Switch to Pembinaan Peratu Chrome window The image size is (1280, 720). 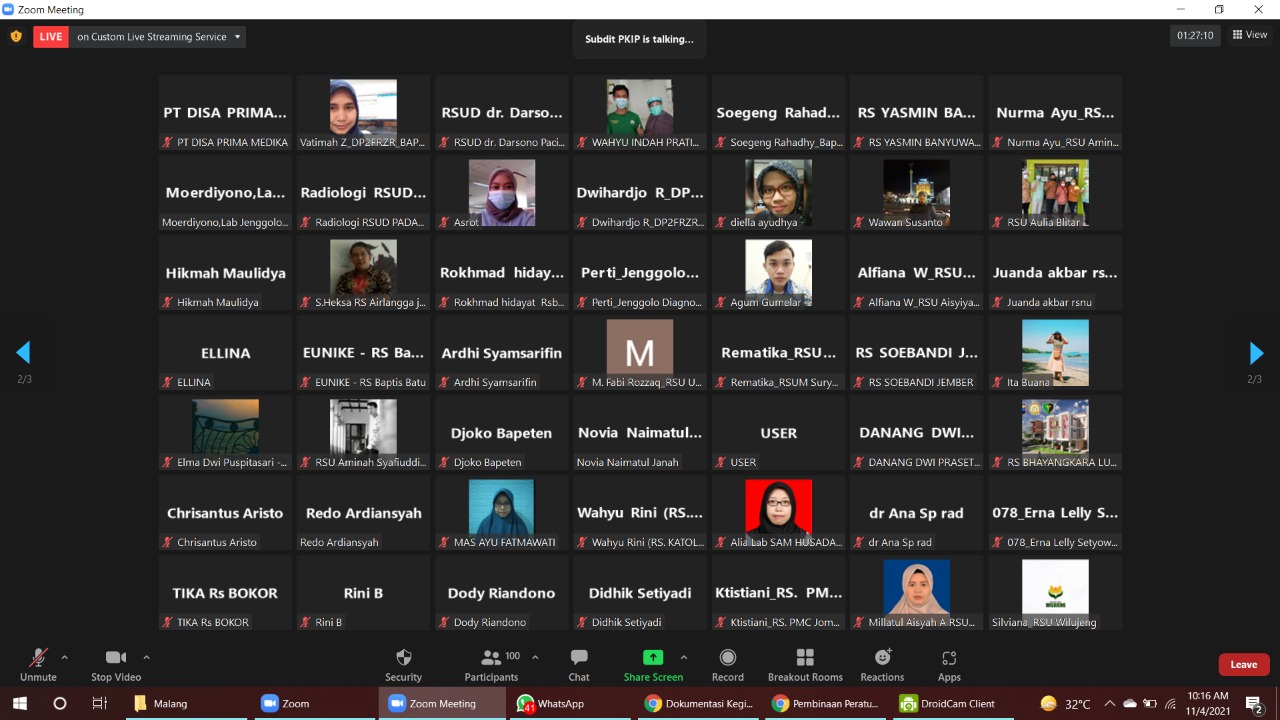827,704
